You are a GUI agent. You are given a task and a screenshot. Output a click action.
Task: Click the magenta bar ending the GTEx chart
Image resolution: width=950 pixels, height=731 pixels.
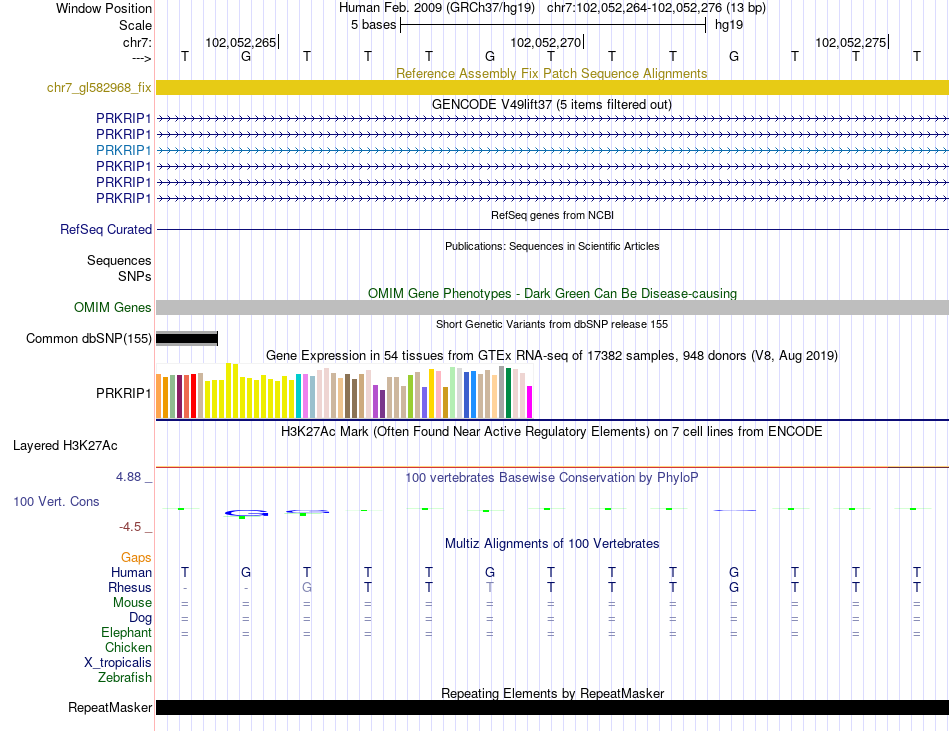(x=529, y=401)
